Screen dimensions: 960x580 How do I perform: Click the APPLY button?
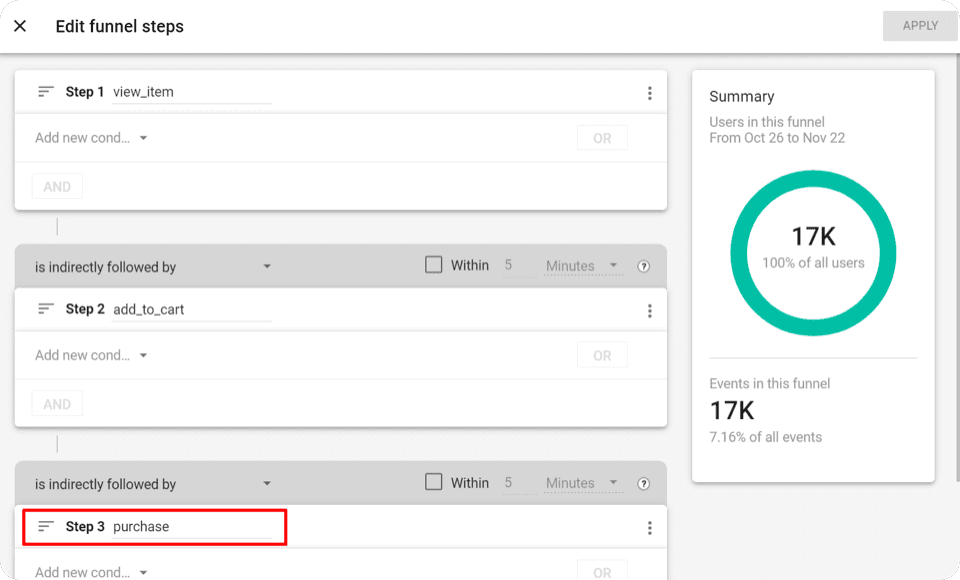(918, 26)
